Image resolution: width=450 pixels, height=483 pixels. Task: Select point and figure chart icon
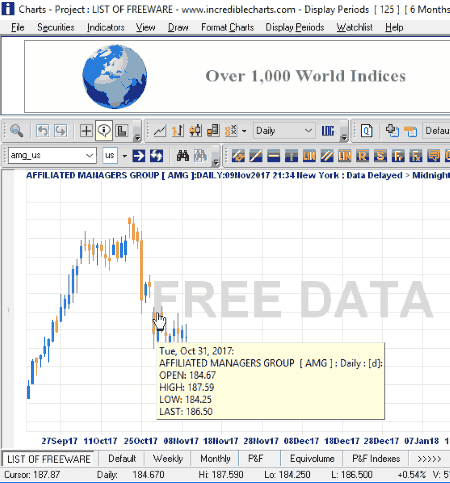231,131
